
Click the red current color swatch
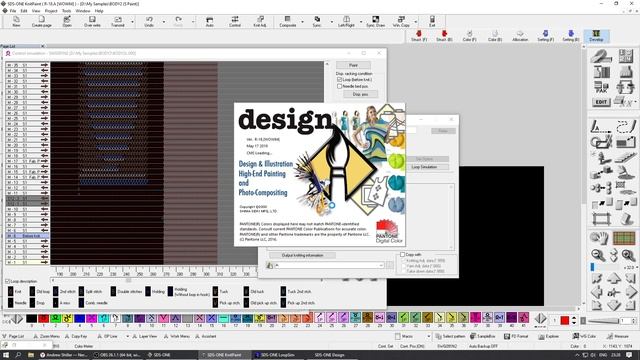tap(564, 320)
